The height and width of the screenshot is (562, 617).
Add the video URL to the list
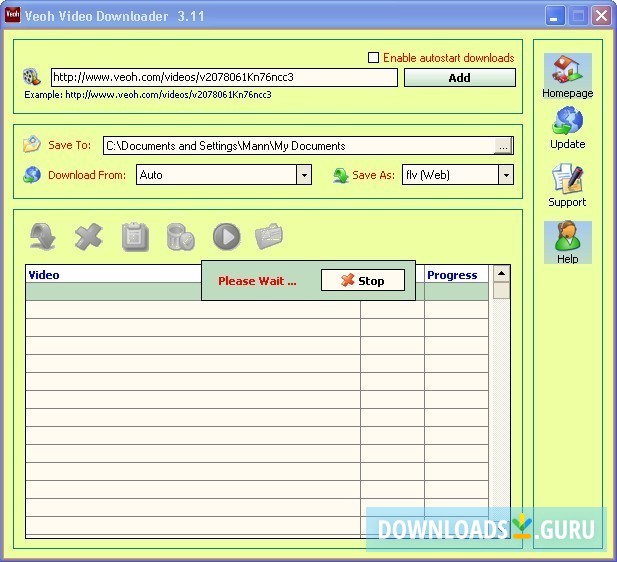point(460,78)
